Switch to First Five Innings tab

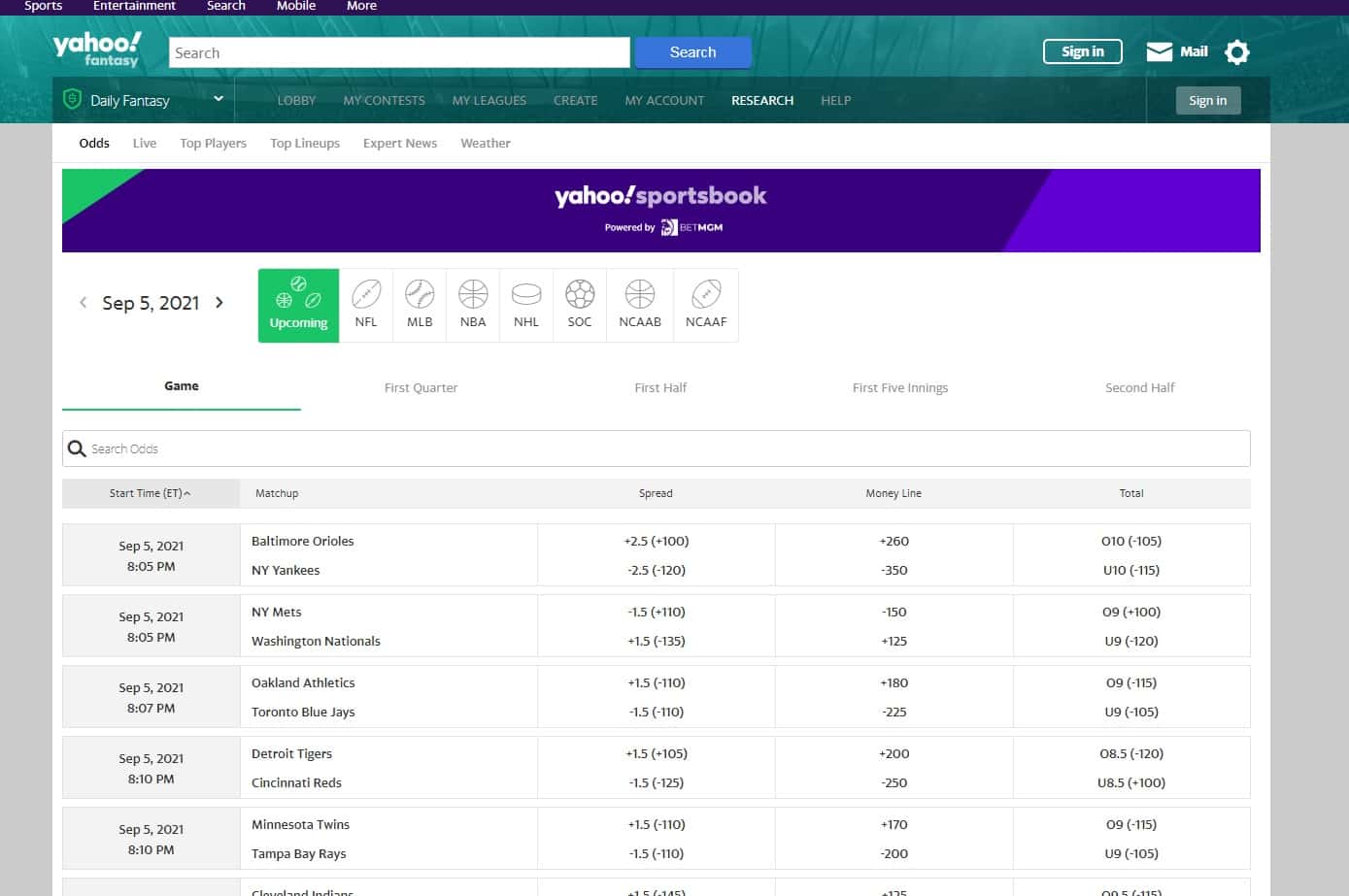(x=900, y=387)
